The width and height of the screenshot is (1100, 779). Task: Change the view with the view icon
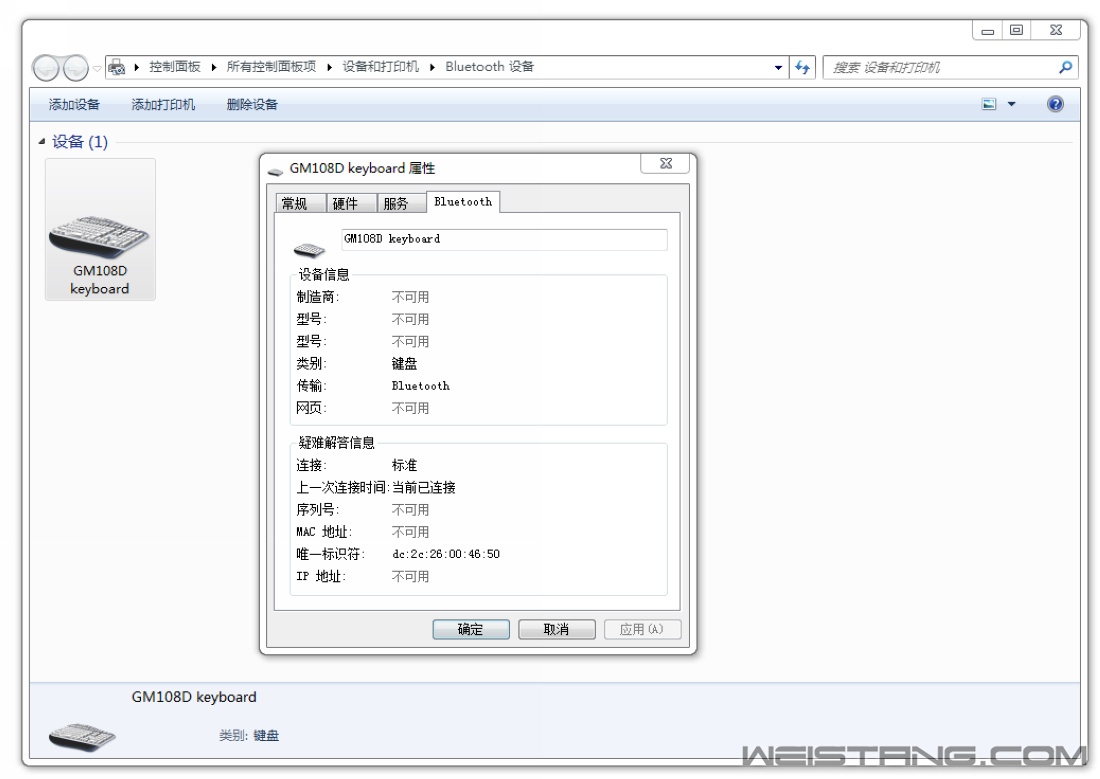[x=989, y=105]
